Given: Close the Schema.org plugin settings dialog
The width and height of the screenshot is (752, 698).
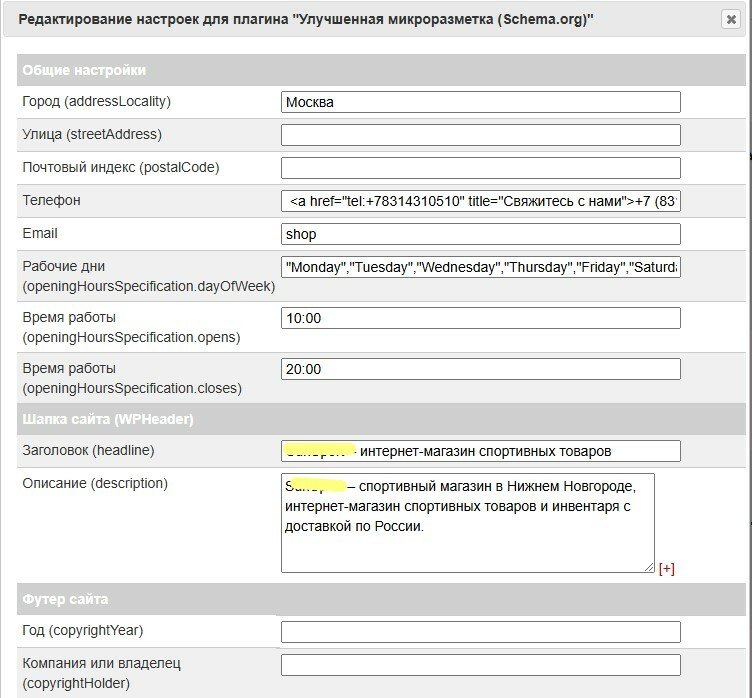Looking at the screenshot, I should coord(731,20).
